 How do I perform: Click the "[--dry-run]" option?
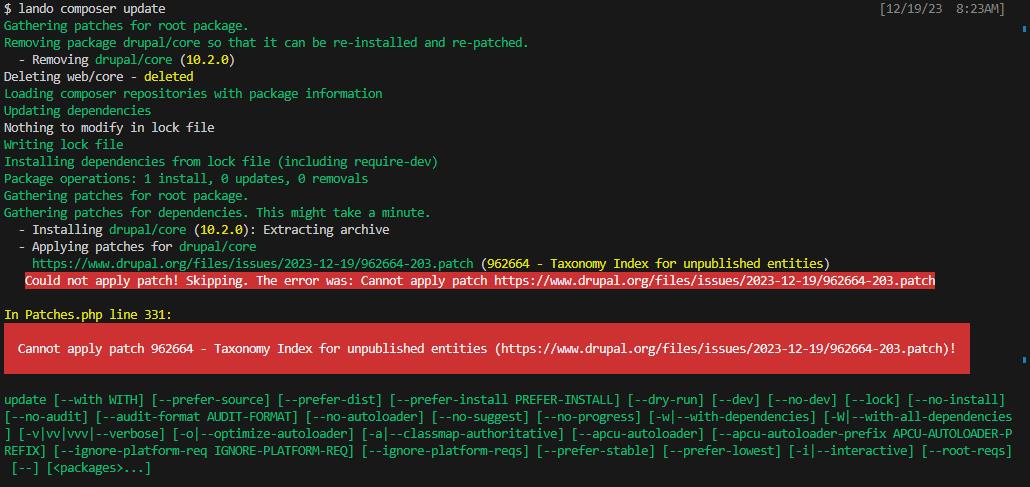point(666,400)
